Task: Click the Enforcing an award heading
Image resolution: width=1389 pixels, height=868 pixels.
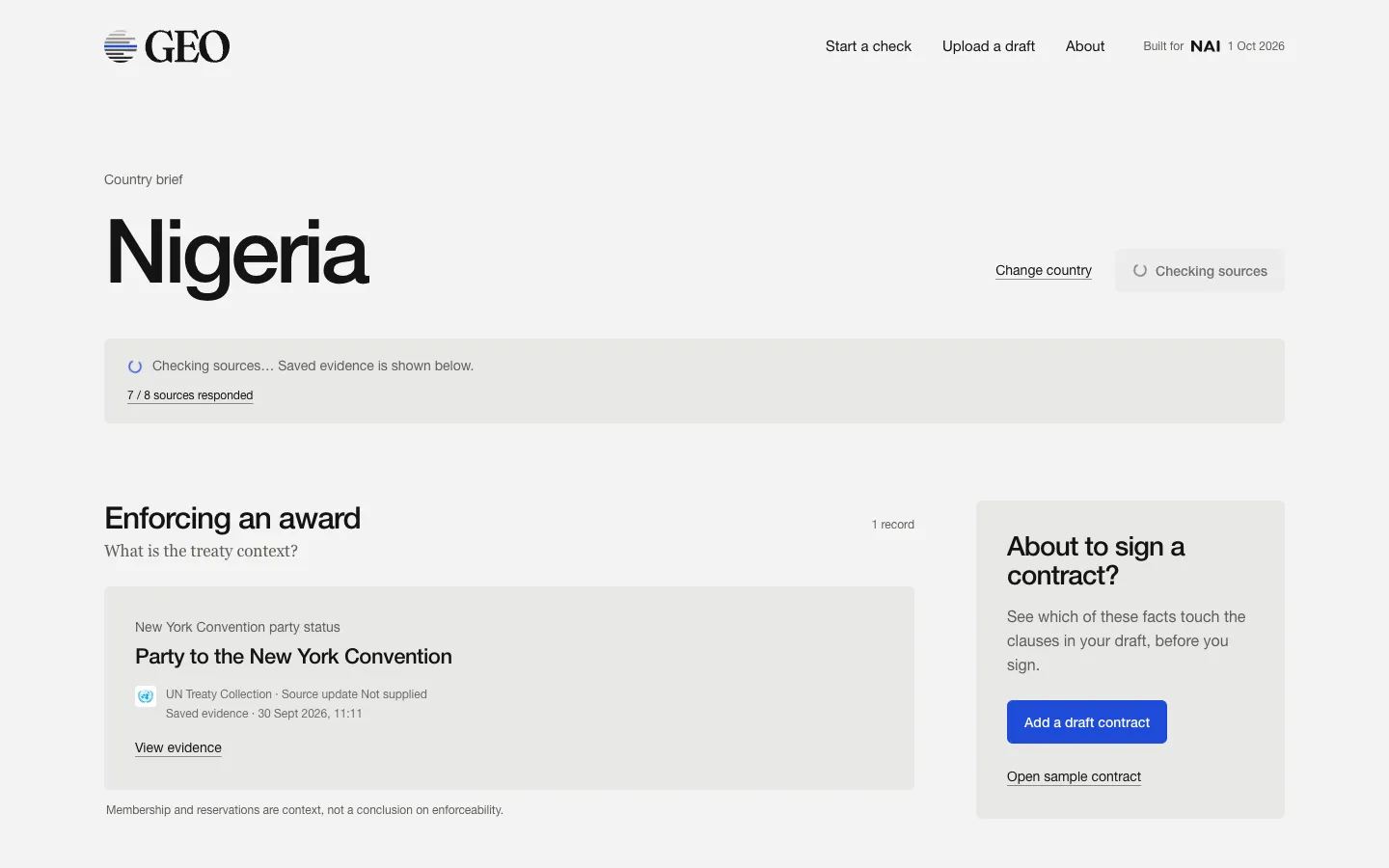Action: (232, 518)
